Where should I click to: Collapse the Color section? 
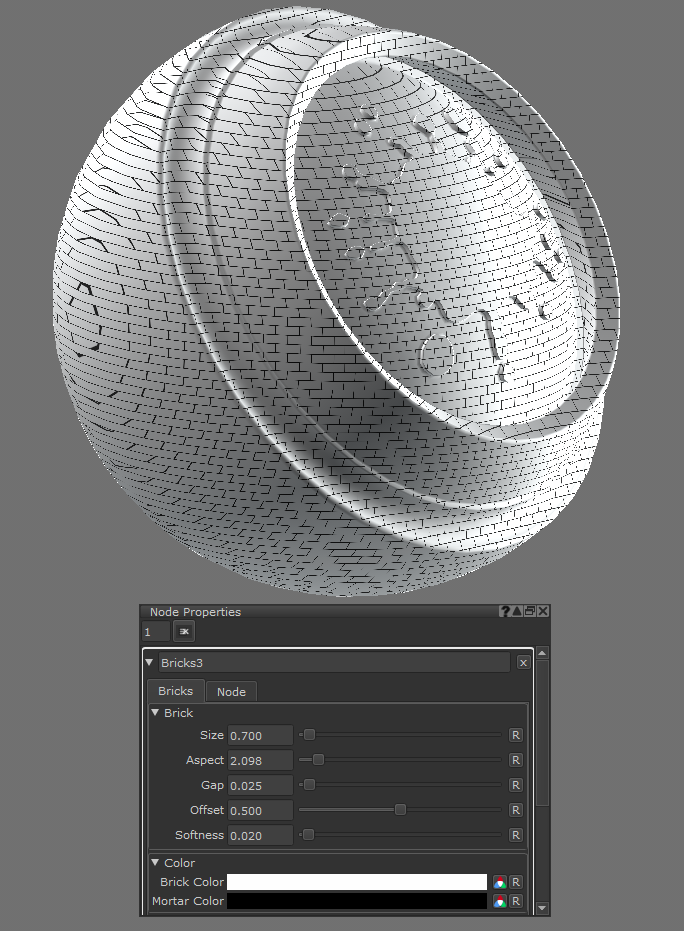(x=155, y=863)
